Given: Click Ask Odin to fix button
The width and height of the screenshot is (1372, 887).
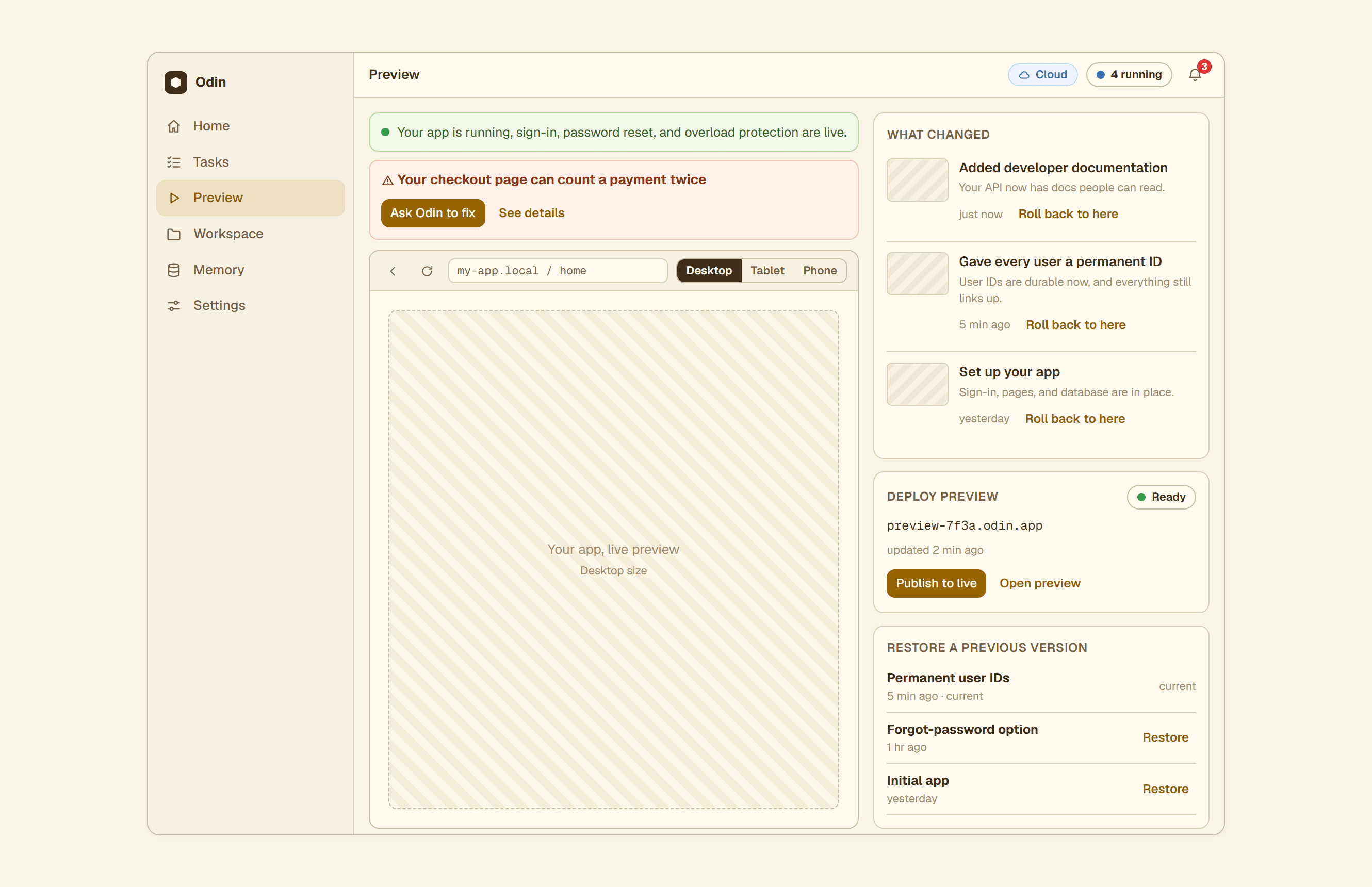Looking at the screenshot, I should click(x=433, y=213).
